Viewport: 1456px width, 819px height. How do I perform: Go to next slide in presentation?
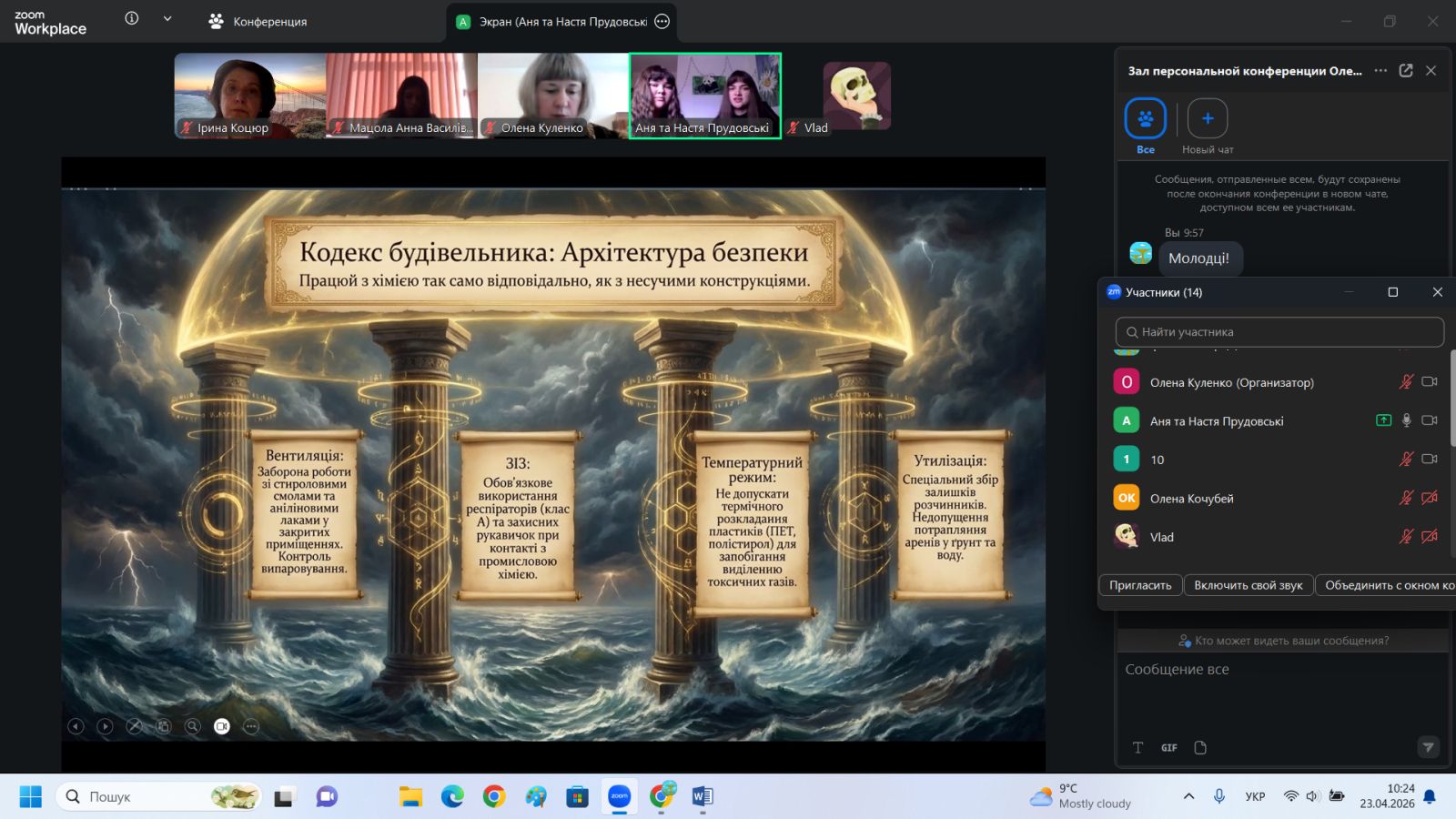106,726
